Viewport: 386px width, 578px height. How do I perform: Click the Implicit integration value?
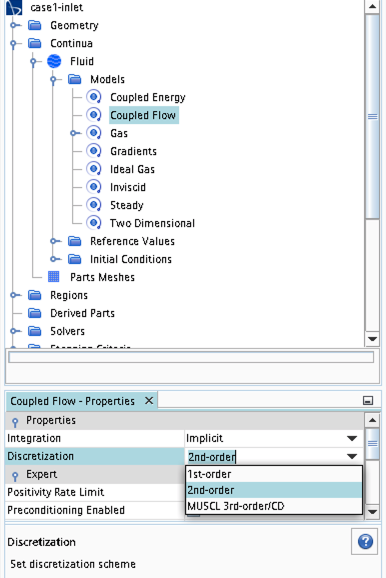pos(205,438)
